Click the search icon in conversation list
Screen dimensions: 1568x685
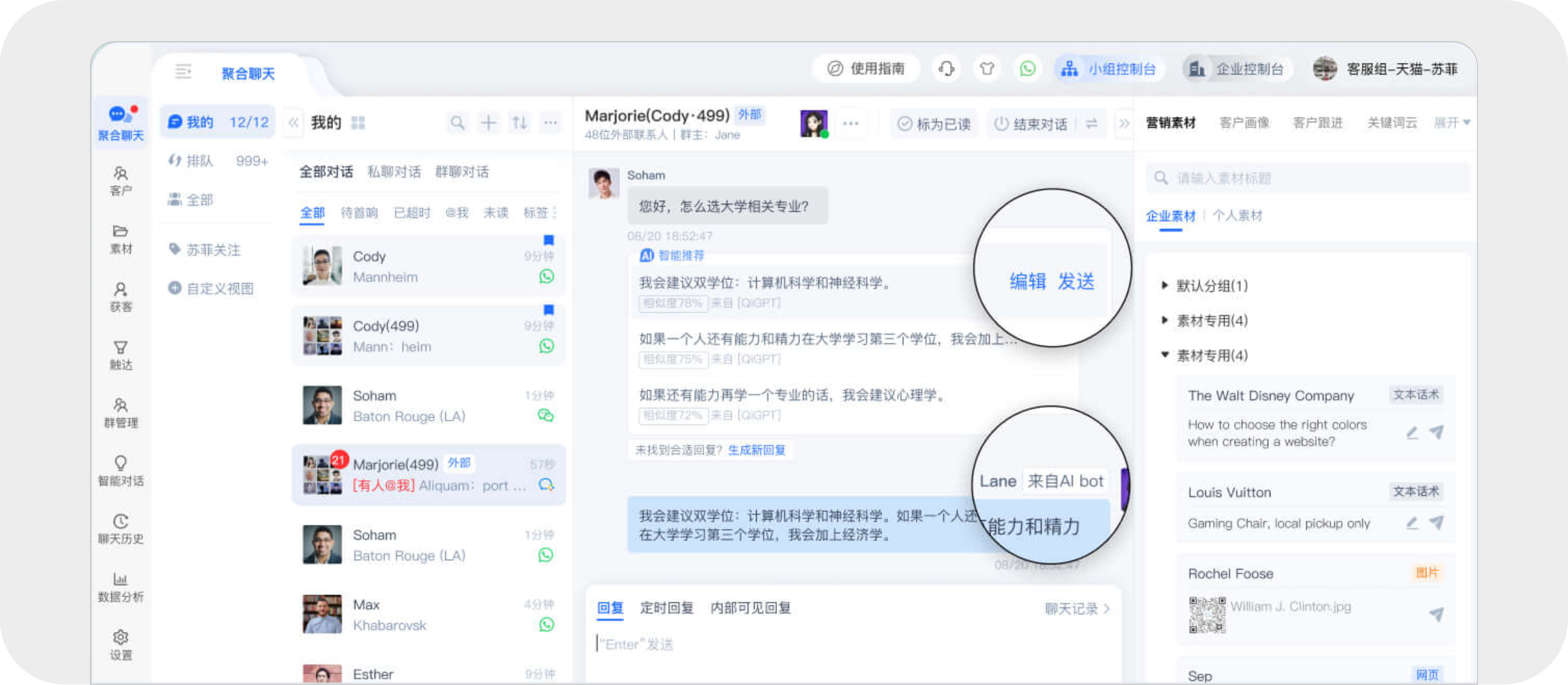point(457,123)
